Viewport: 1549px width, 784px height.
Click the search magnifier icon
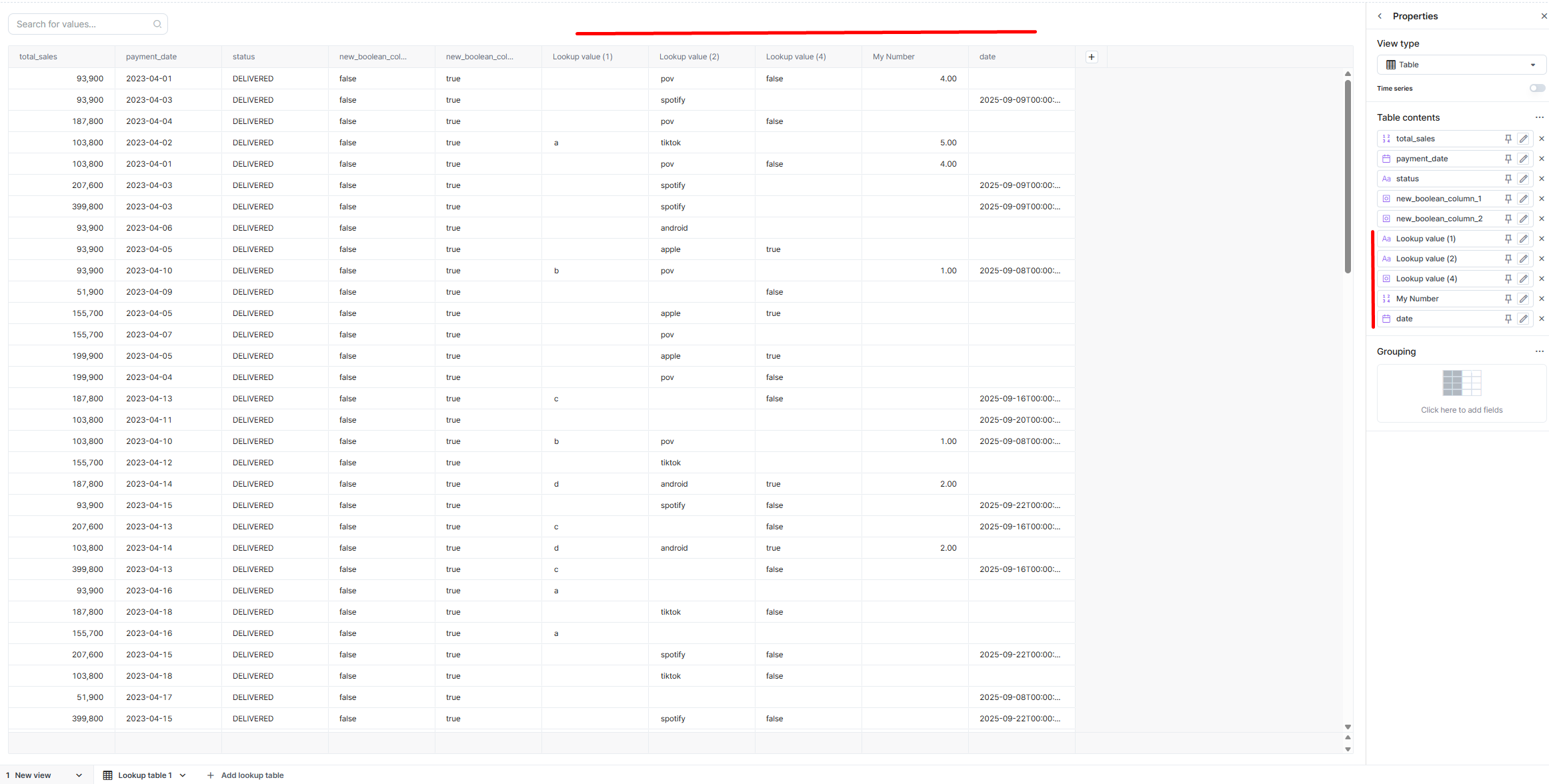point(157,24)
